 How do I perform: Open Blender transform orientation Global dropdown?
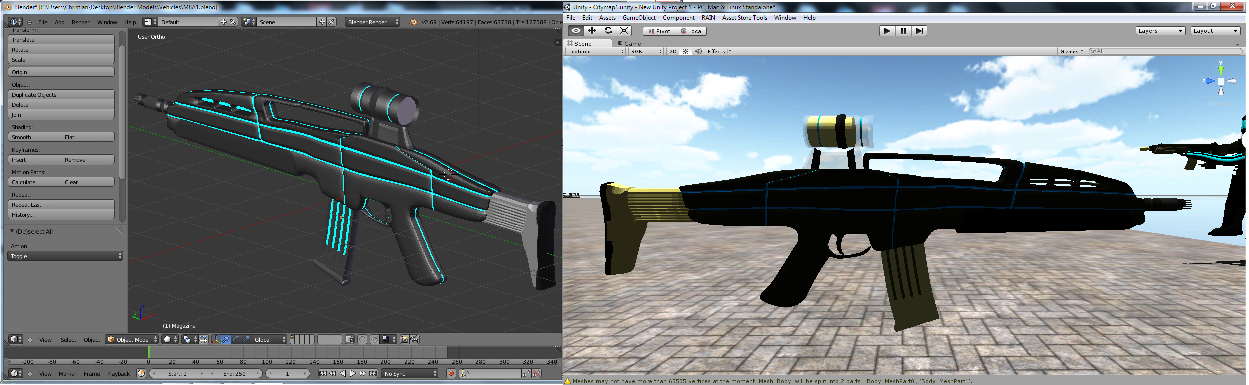[x=268, y=339]
